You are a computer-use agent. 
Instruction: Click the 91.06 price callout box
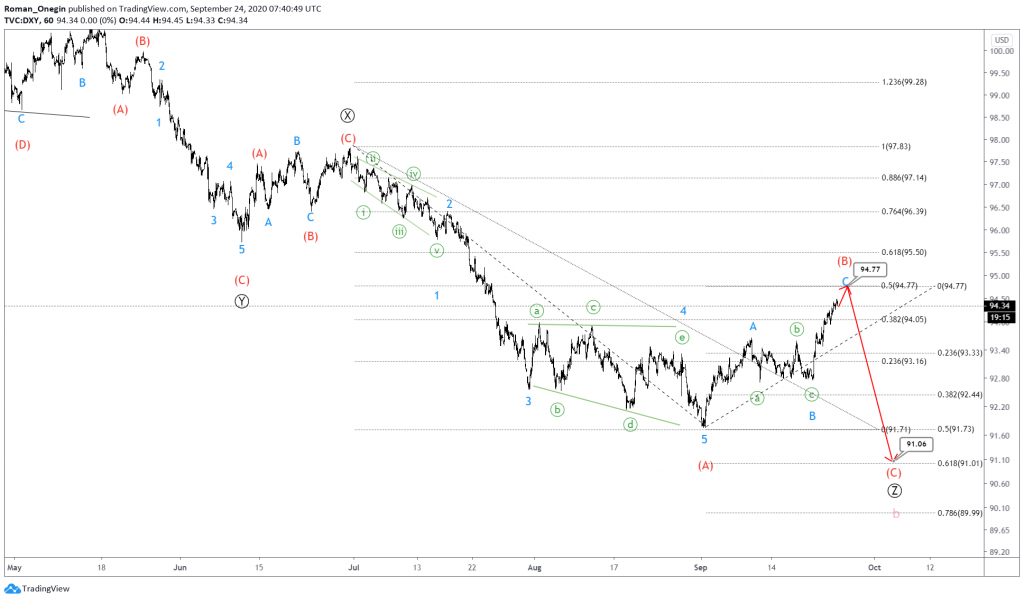(916, 444)
